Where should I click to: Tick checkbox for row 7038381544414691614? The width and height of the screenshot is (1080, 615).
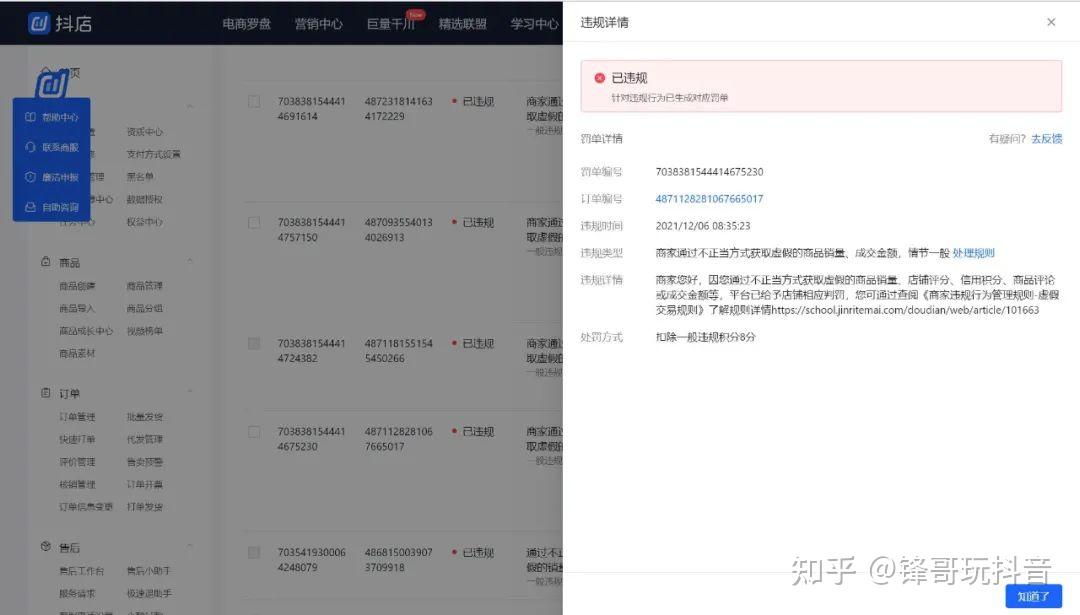coord(254,101)
